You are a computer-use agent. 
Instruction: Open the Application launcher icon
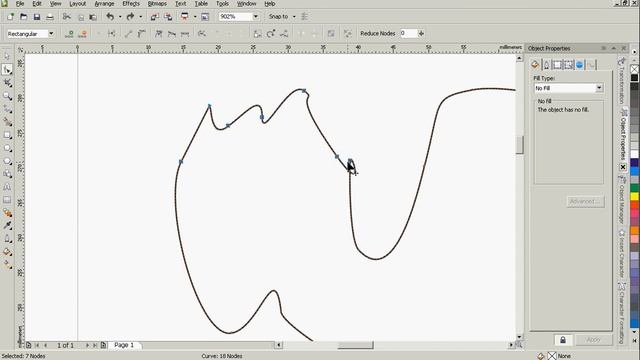coord(184,17)
